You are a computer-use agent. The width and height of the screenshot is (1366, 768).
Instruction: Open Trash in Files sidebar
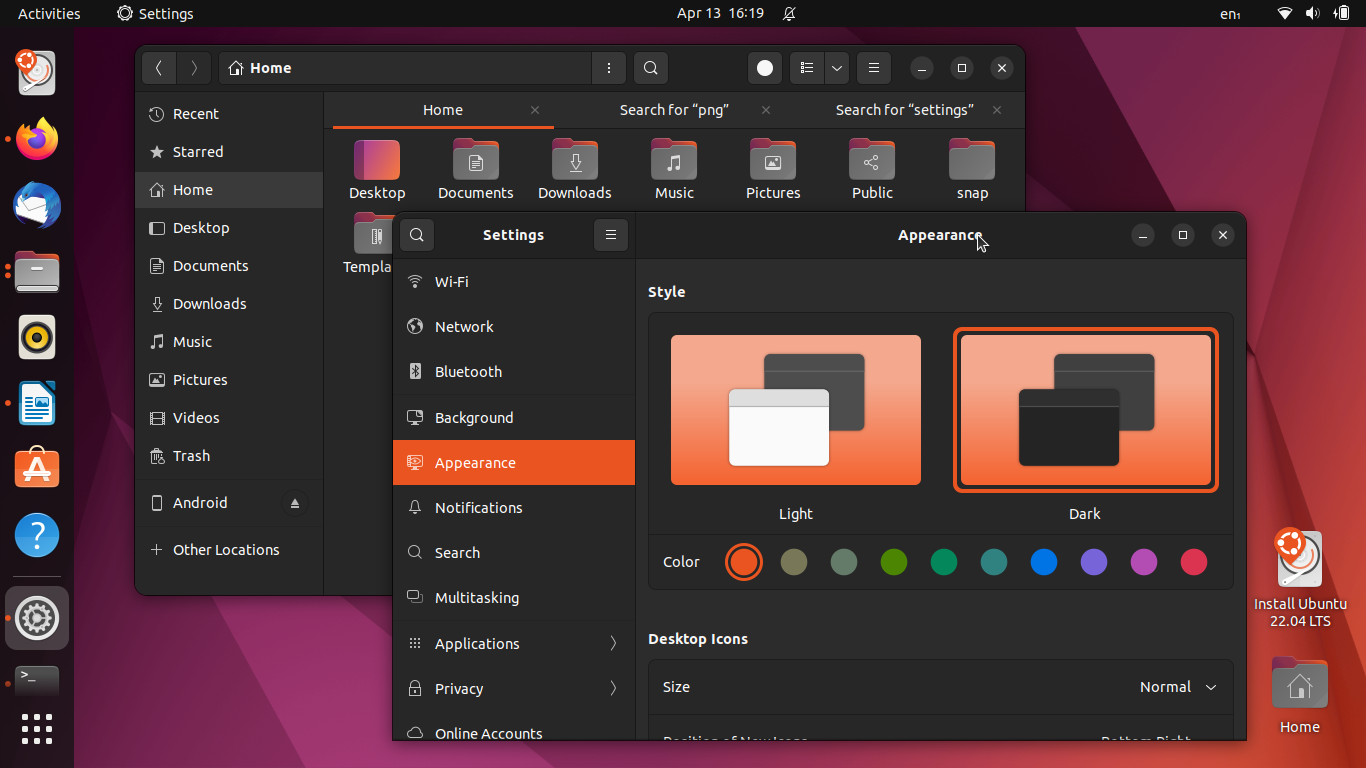(229, 456)
